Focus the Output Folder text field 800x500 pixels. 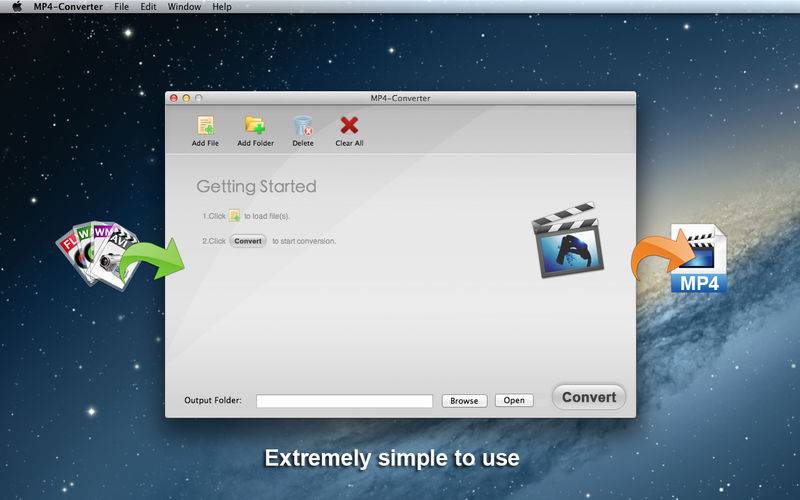click(344, 401)
